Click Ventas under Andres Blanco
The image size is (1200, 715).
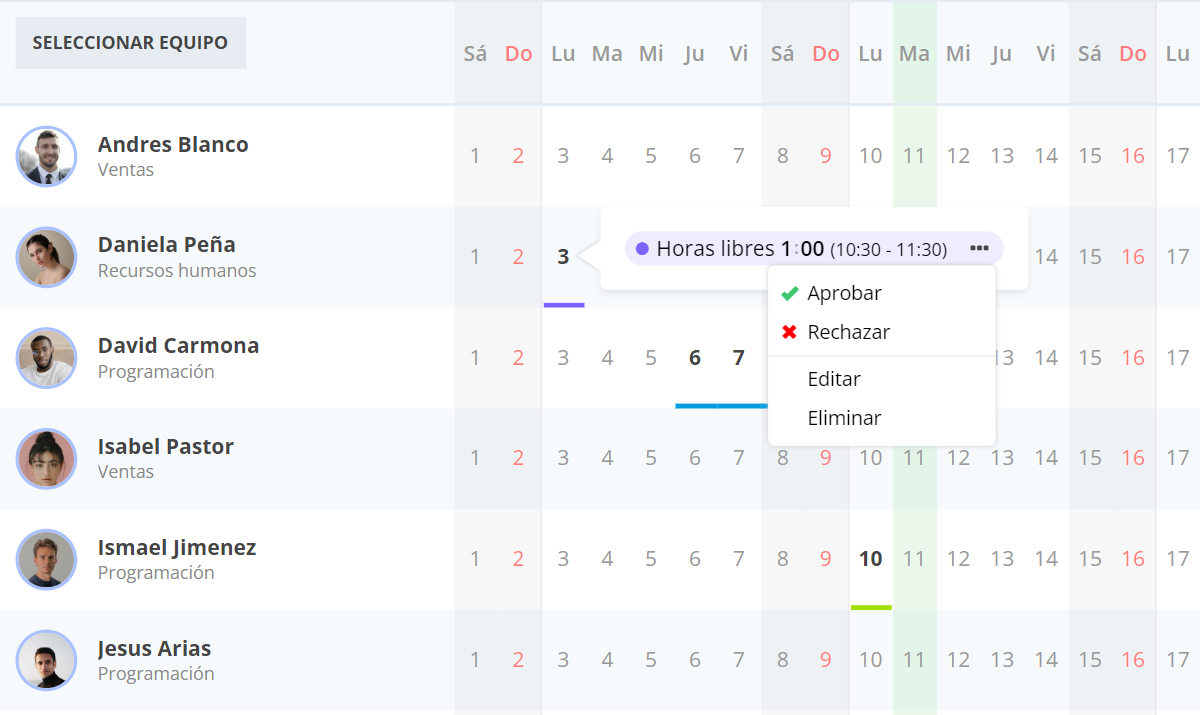pyautogui.click(x=126, y=170)
